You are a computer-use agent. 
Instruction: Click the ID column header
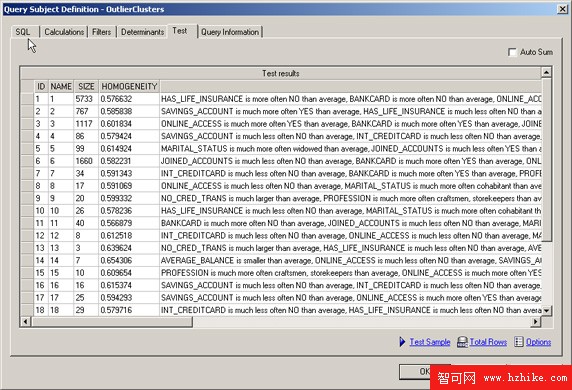[41, 86]
